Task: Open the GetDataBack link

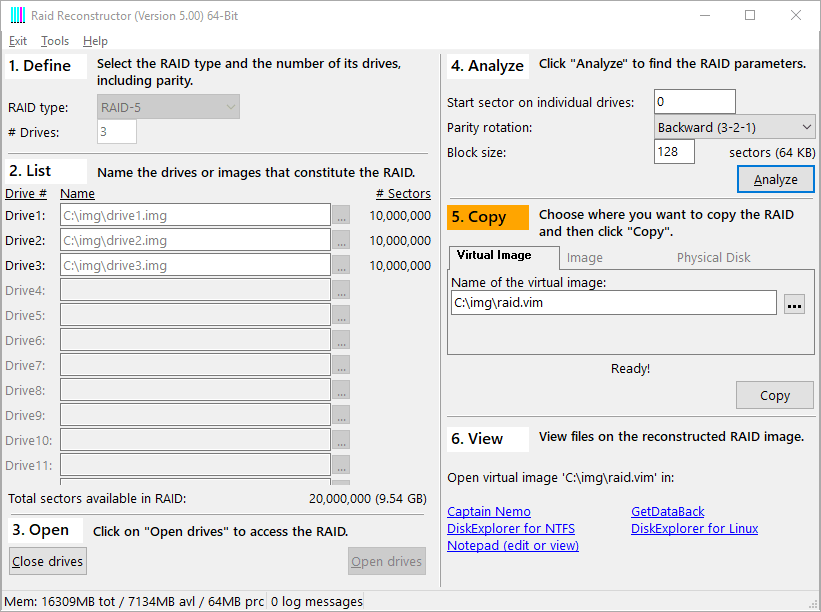Action: (667, 512)
